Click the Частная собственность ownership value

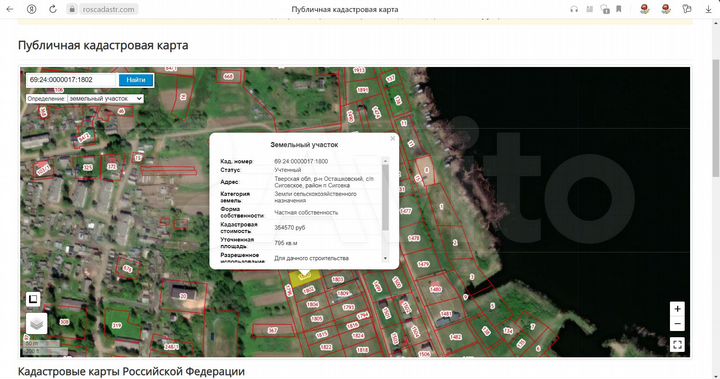click(x=306, y=213)
